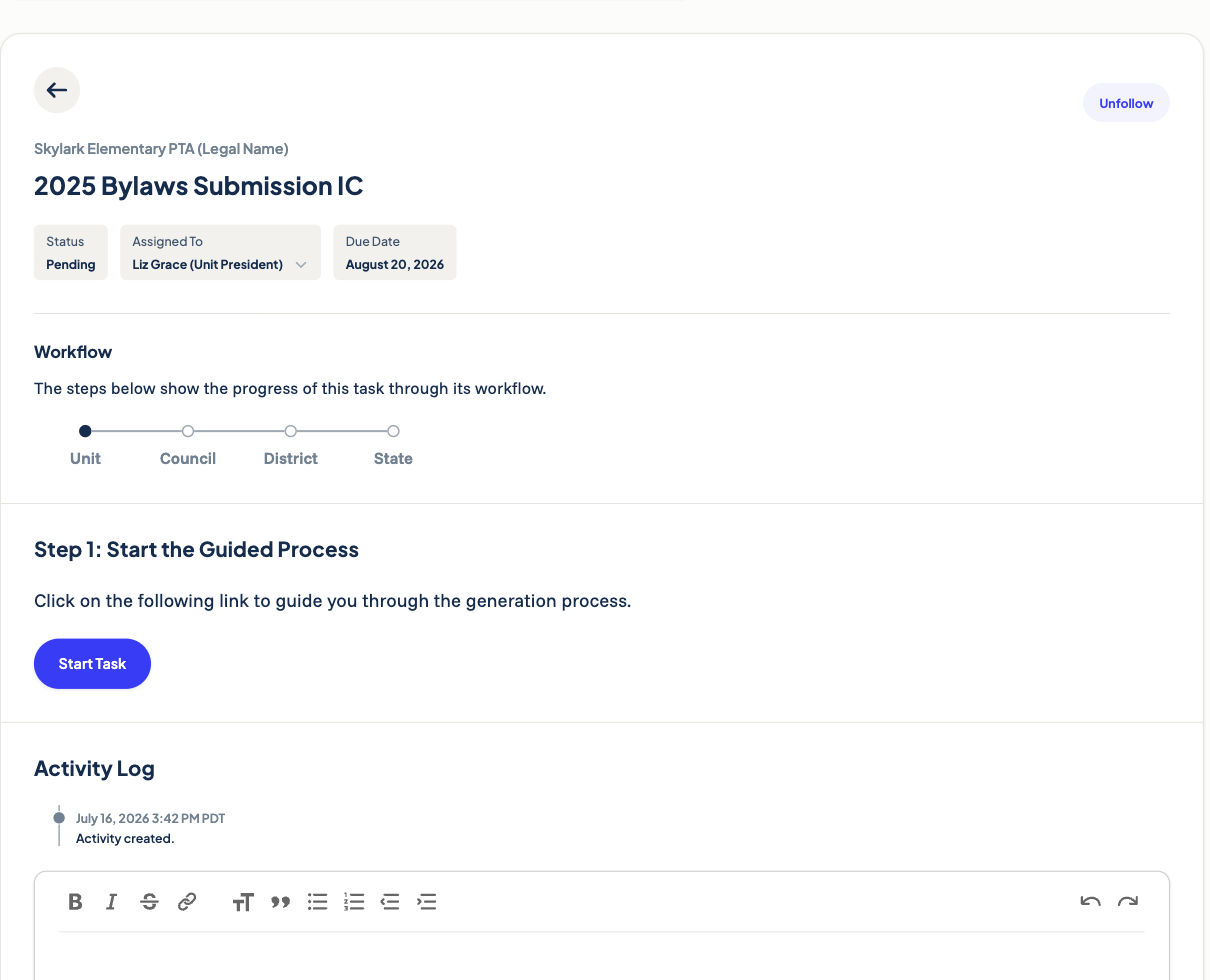Redo the last editor change

click(x=1128, y=902)
